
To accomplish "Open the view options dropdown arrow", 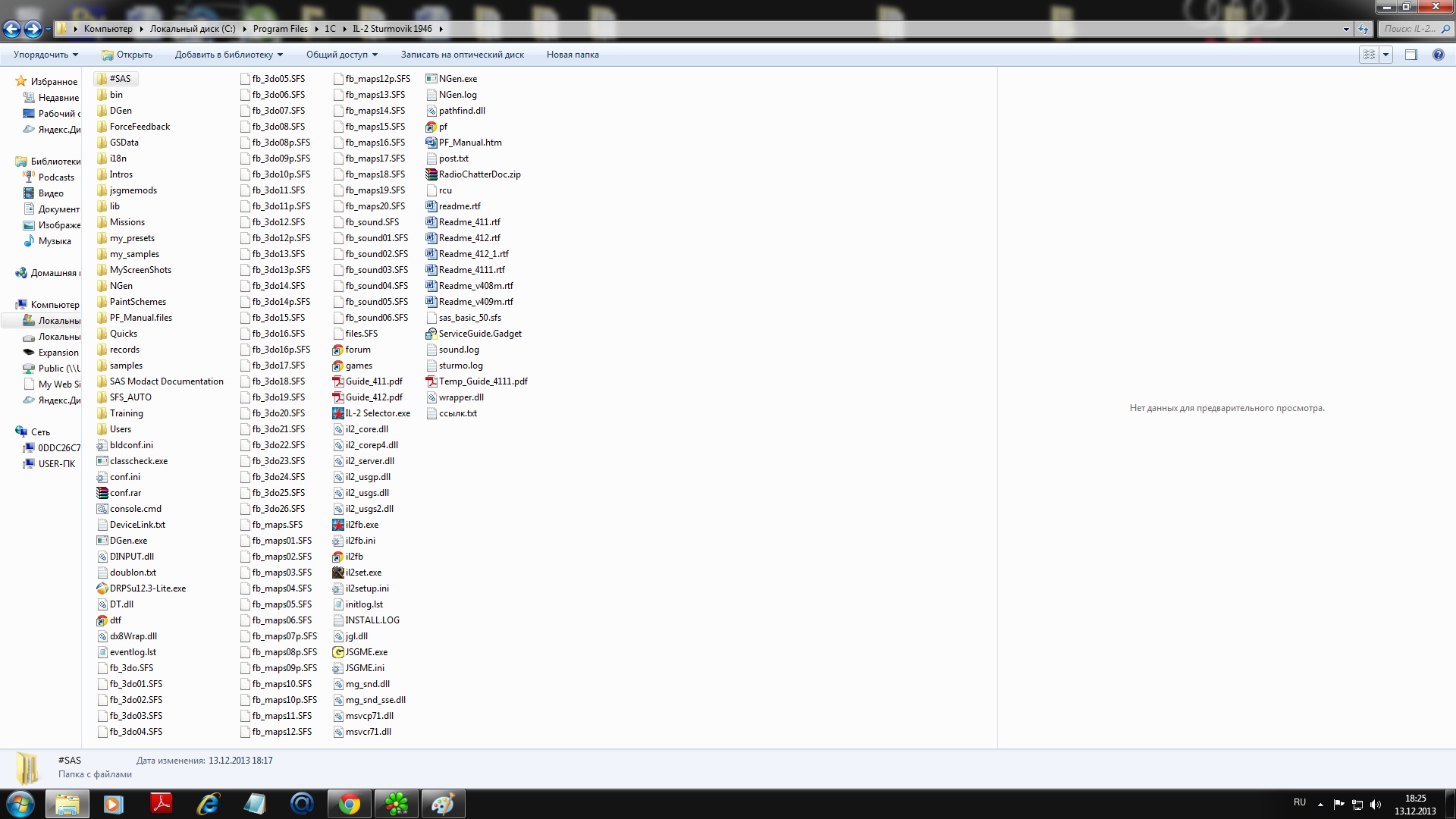I will (1386, 55).
